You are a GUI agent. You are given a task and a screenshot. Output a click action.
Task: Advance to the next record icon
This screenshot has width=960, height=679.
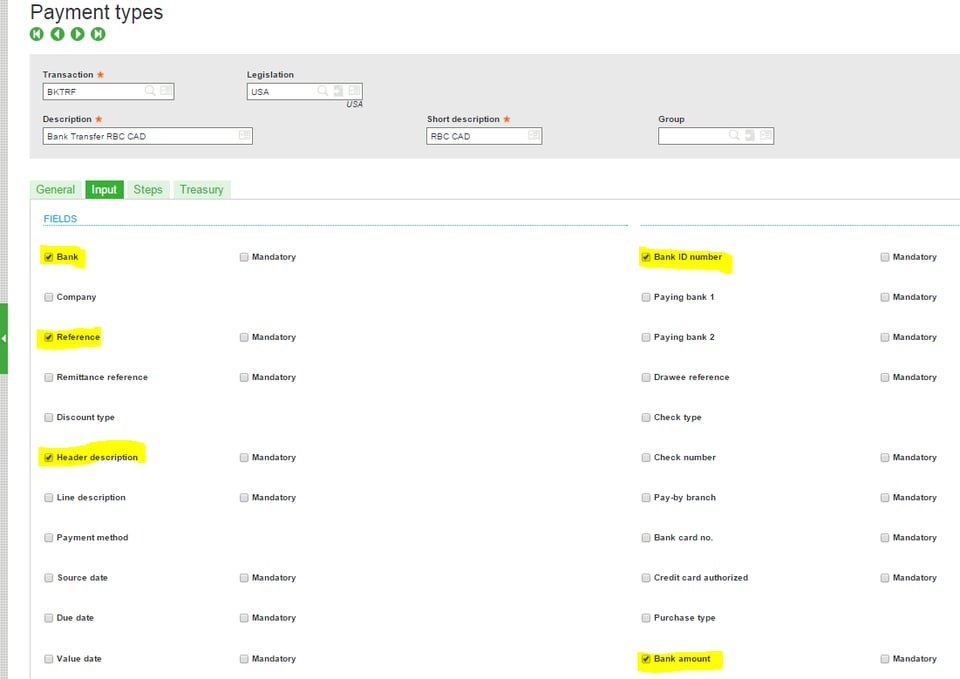78,33
